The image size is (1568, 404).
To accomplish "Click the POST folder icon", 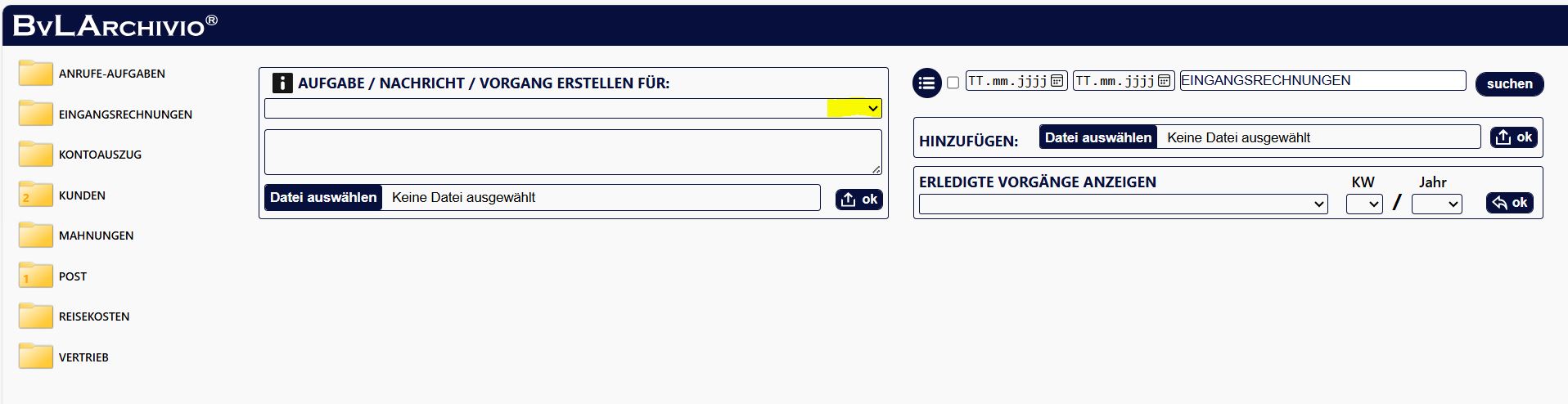I will pyautogui.click(x=35, y=276).
